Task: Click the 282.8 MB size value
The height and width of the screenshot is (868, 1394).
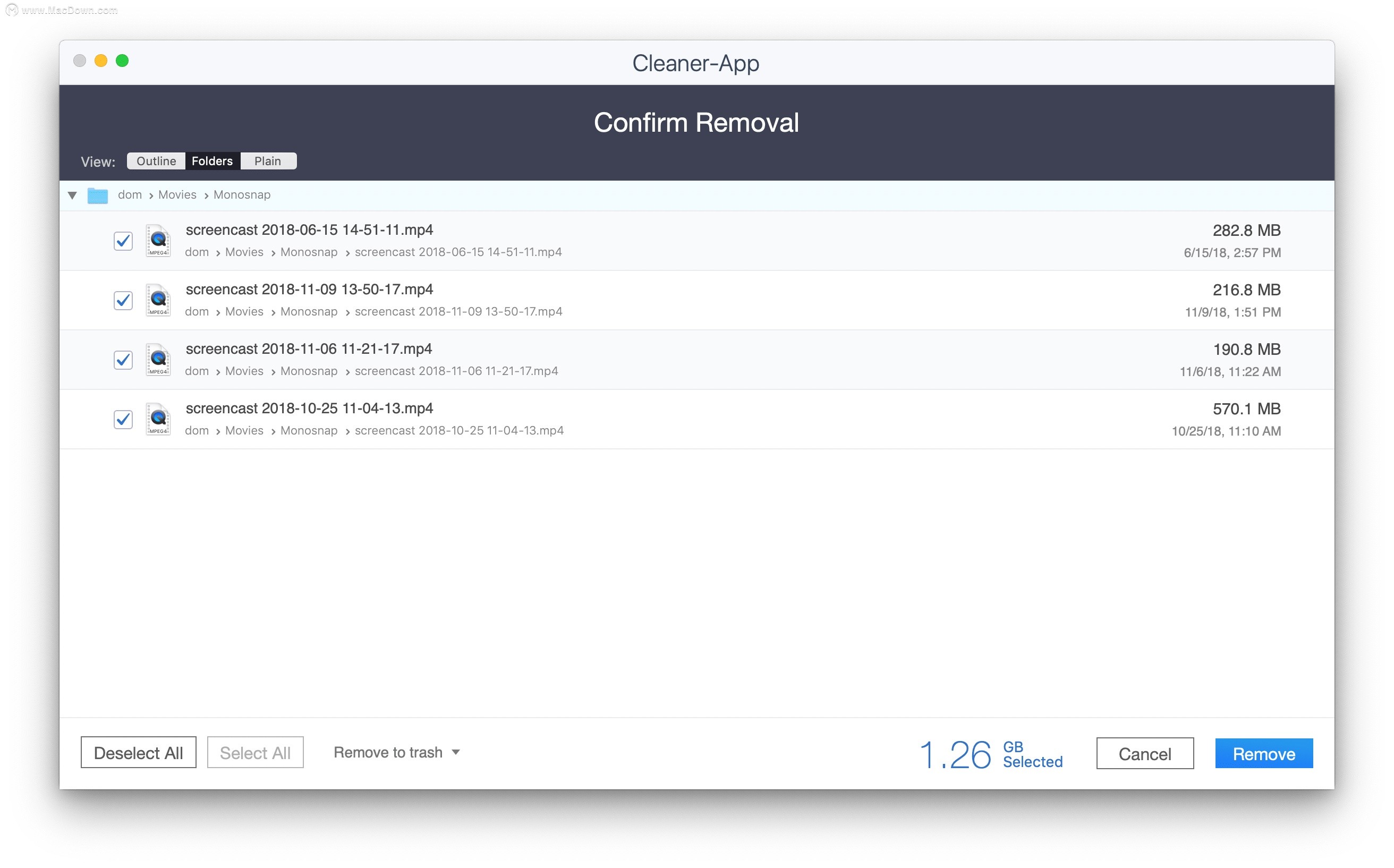Action: (x=1246, y=231)
